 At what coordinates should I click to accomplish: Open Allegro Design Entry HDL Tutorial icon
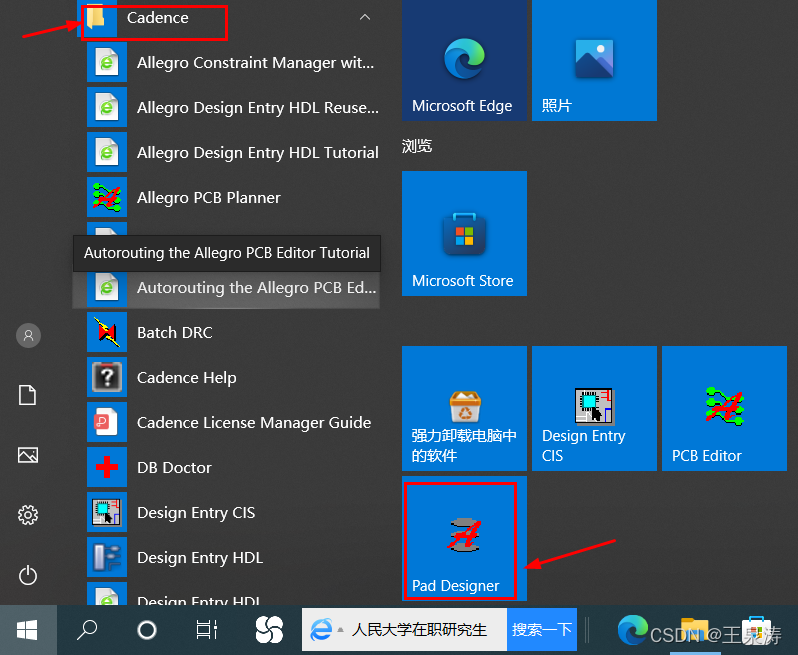click(x=107, y=152)
